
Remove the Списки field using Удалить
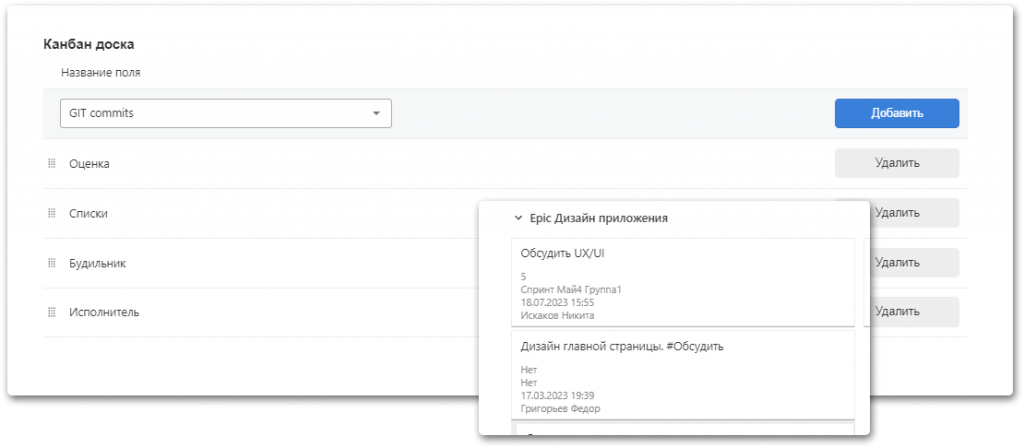point(910,213)
